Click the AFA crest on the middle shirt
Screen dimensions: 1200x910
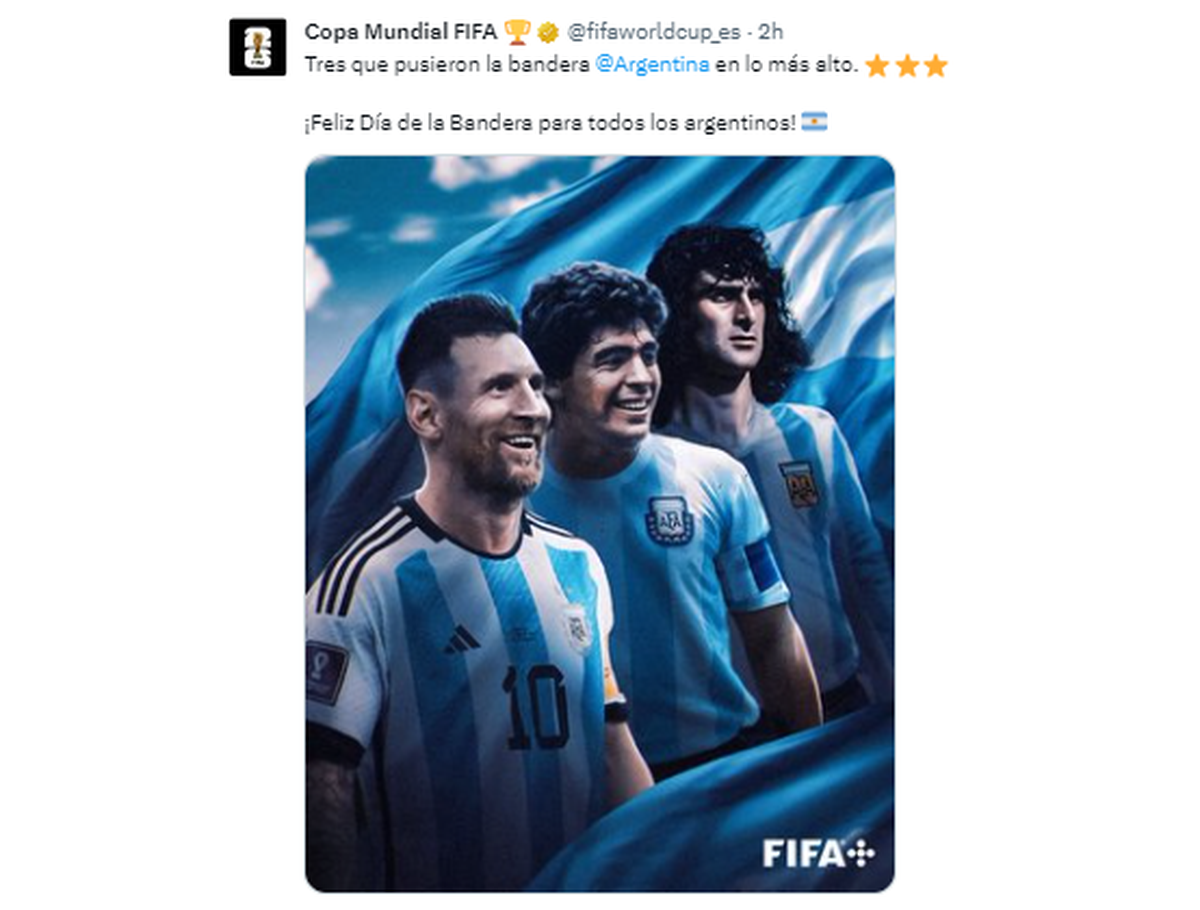669,520
